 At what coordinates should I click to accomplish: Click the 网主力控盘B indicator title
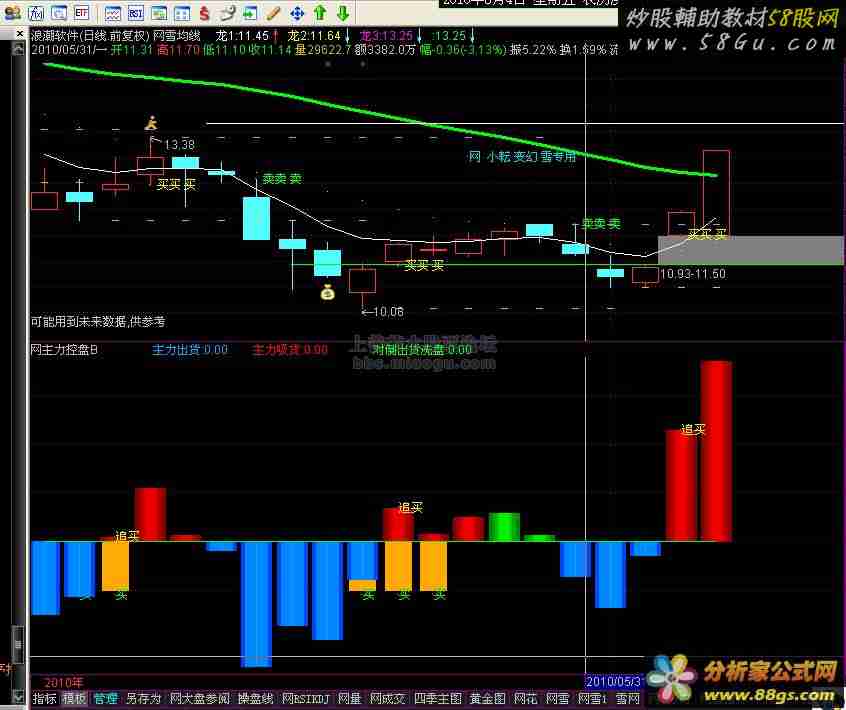coord(64,350)
